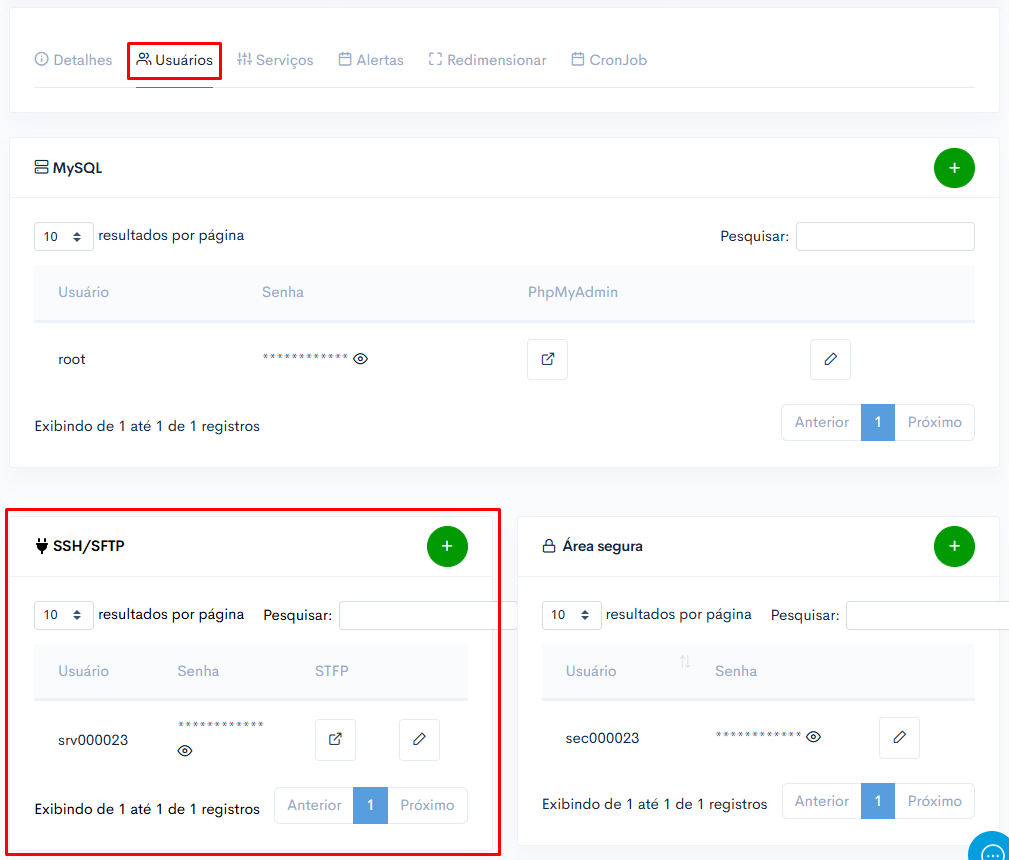Open SFTP link for srv000023

pos(335,740)
